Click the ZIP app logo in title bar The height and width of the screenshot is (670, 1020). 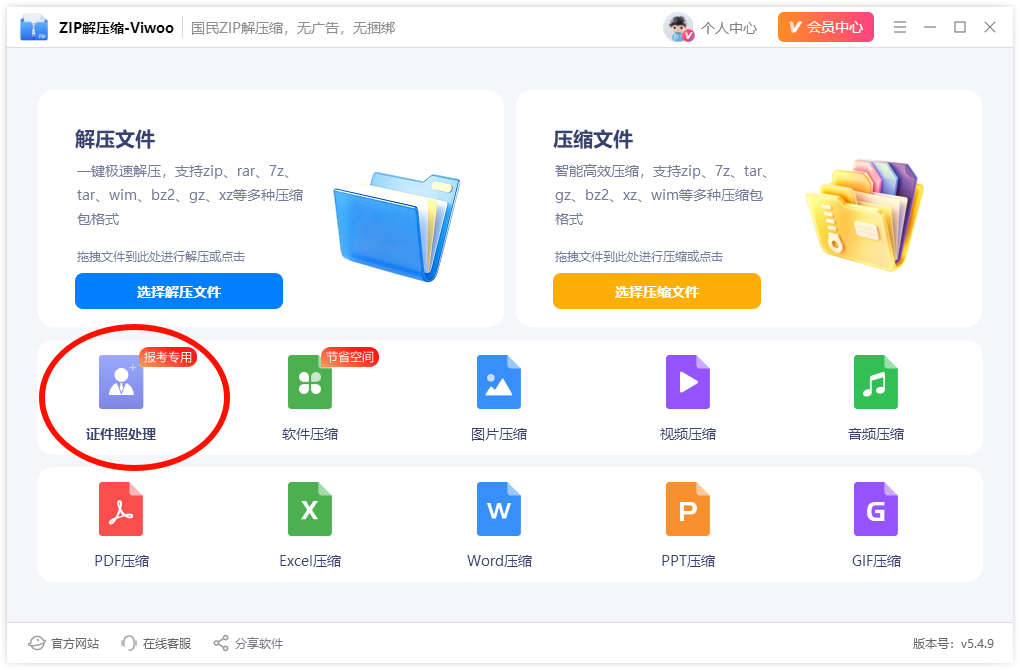click(x=34, y=27)
